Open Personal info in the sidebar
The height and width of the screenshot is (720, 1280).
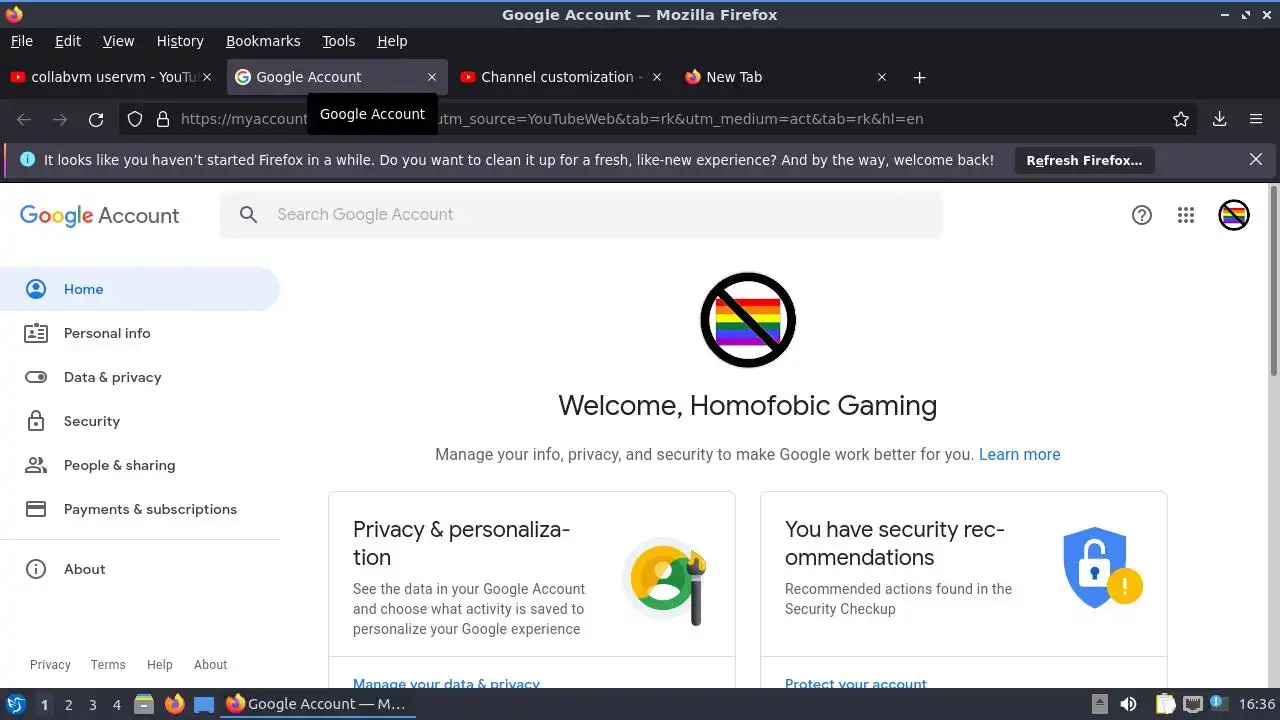coord(140,333)
